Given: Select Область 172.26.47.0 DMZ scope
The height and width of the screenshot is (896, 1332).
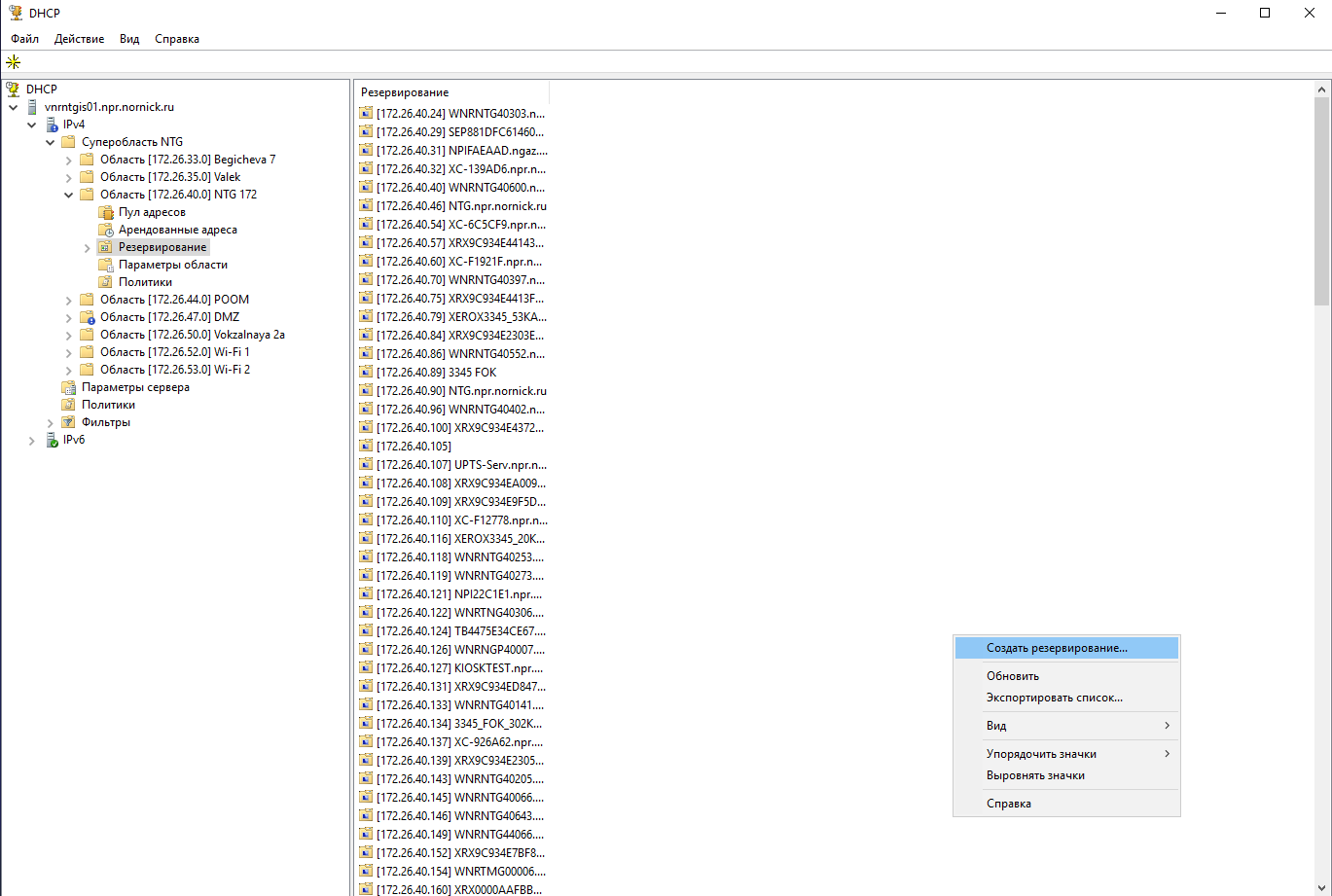Looking at the screenshot, I should (x=169, y=317).
